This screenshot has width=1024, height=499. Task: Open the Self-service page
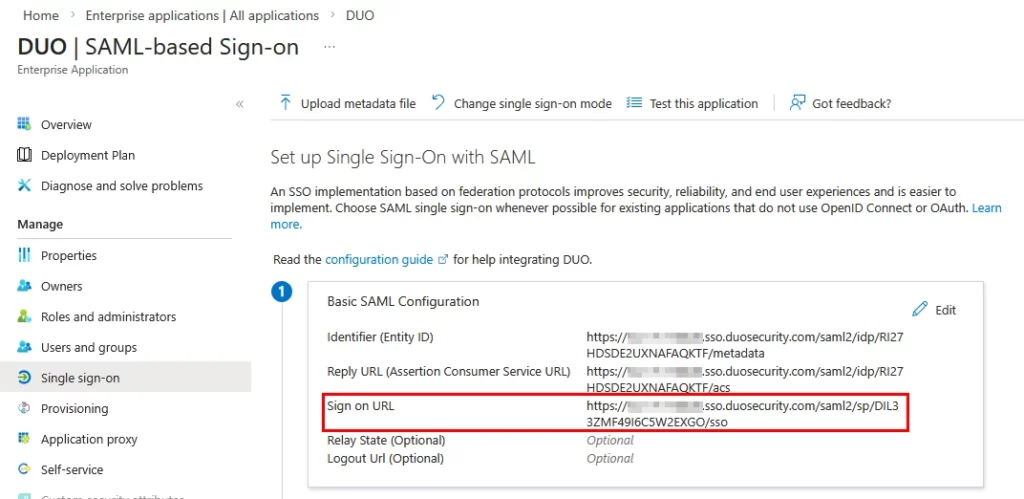tap(72, 470)
